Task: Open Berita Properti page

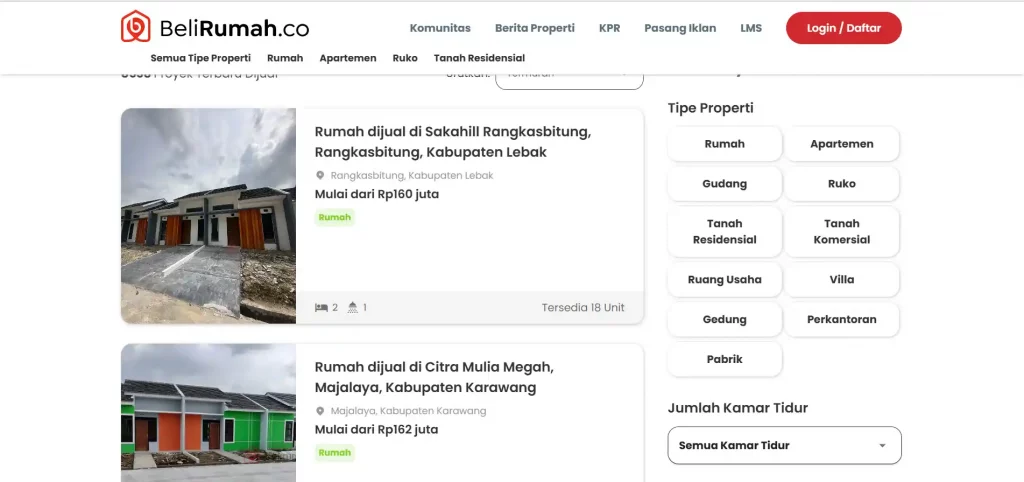Action: pos(535,28)
